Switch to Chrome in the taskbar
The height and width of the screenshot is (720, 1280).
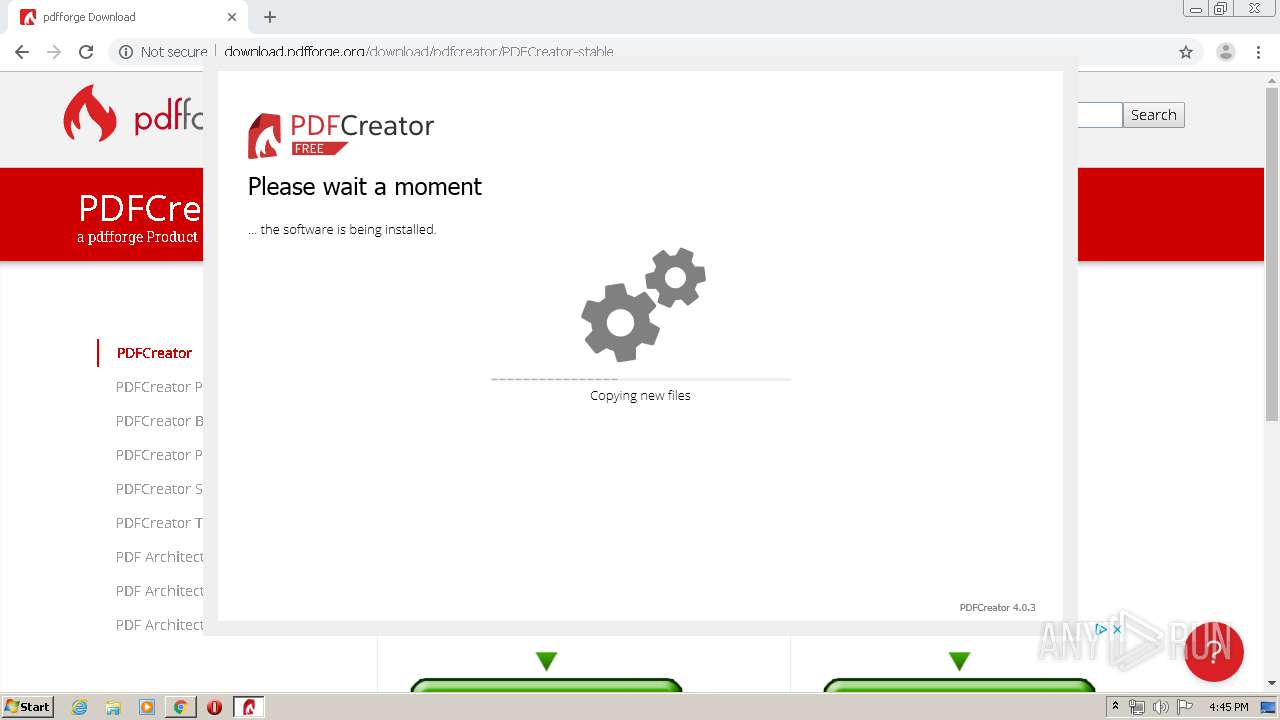point(180,707)
